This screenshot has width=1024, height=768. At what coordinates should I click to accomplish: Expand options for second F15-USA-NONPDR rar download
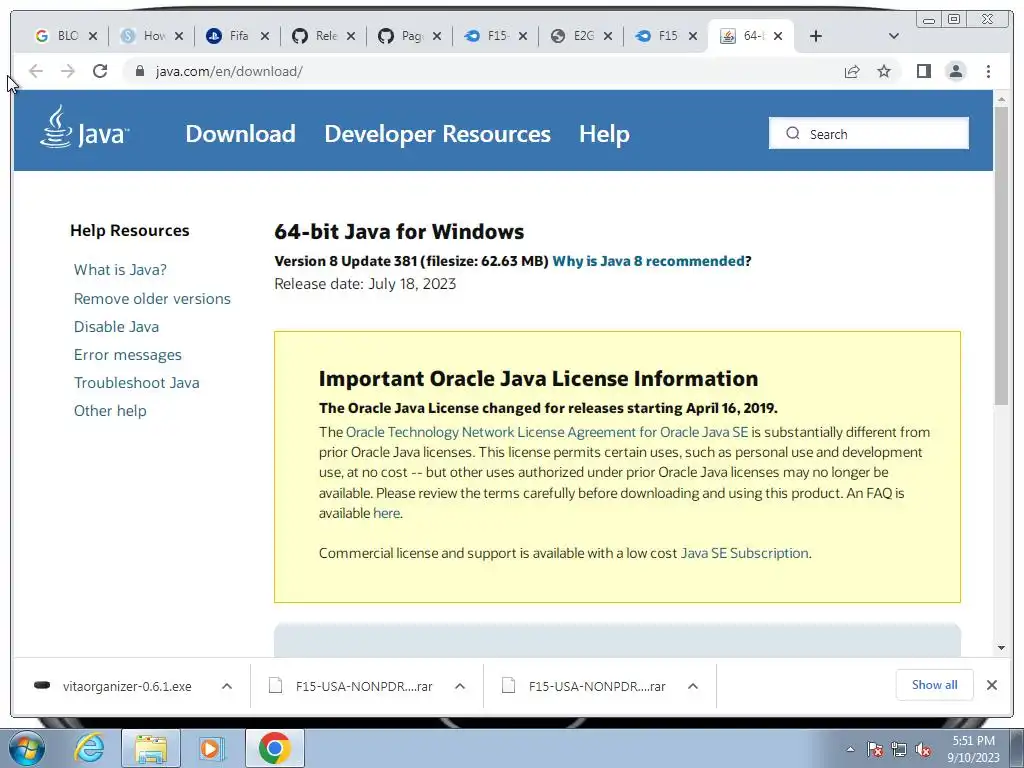(x=693, y=686)
